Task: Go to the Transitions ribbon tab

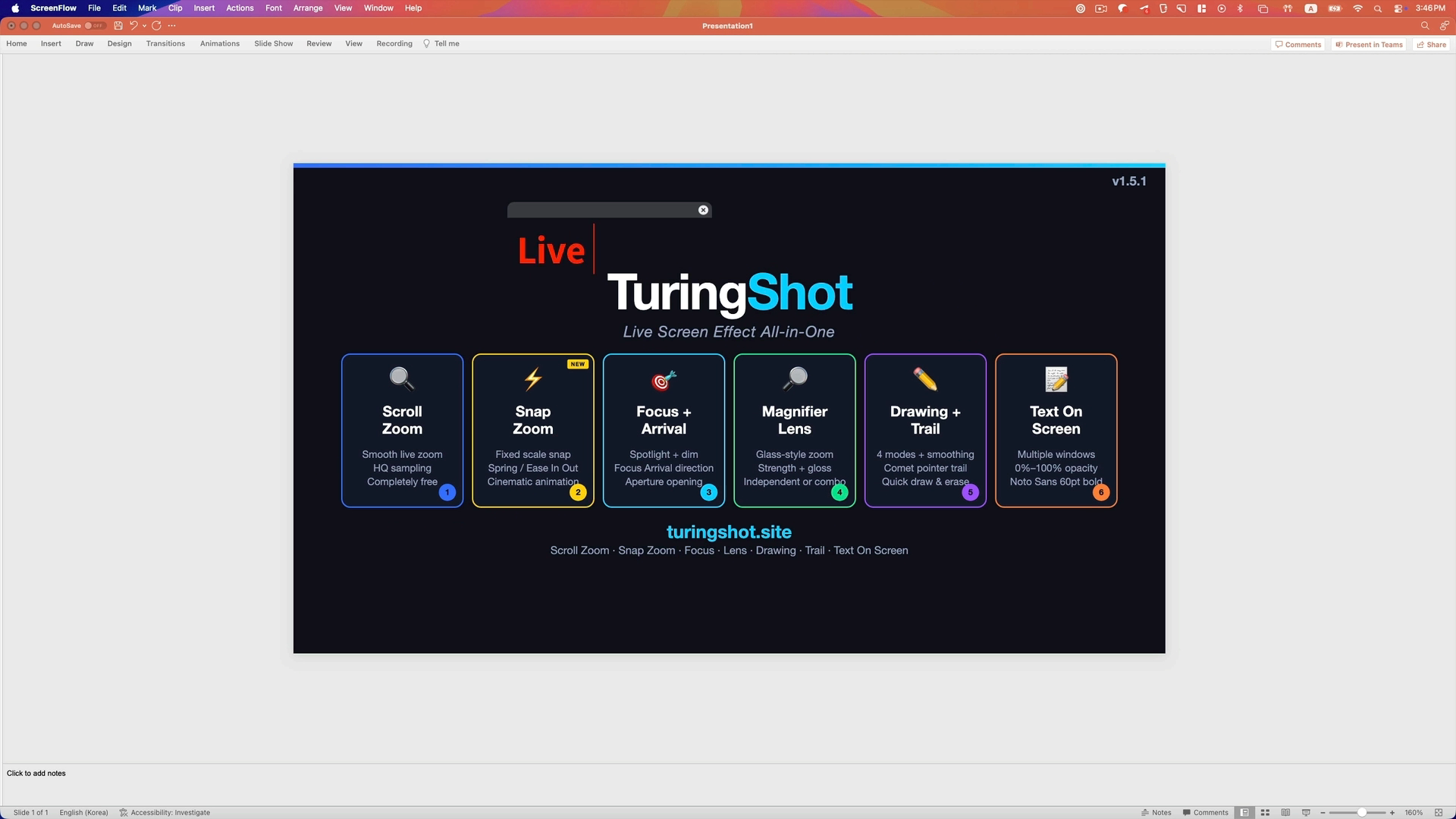Action: (165, 44)
